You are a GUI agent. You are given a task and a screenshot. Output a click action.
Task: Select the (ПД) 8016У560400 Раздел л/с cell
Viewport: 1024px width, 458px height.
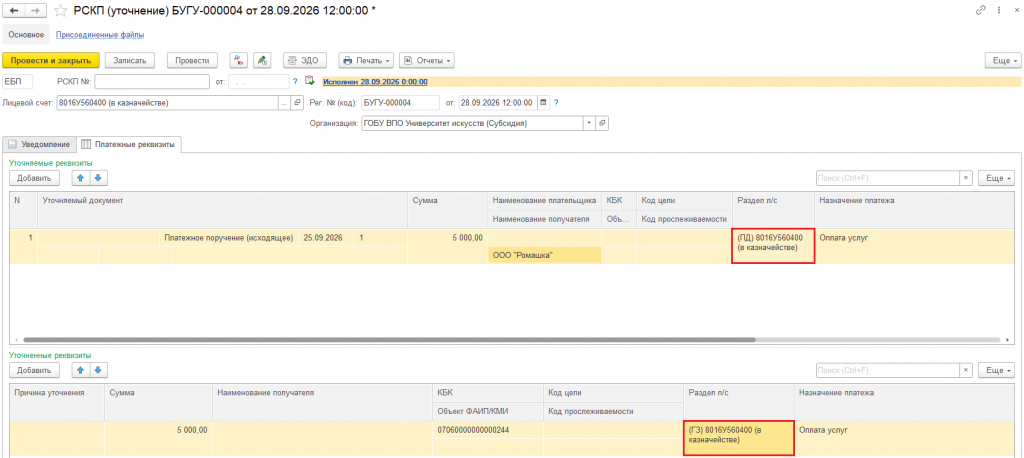773,246
